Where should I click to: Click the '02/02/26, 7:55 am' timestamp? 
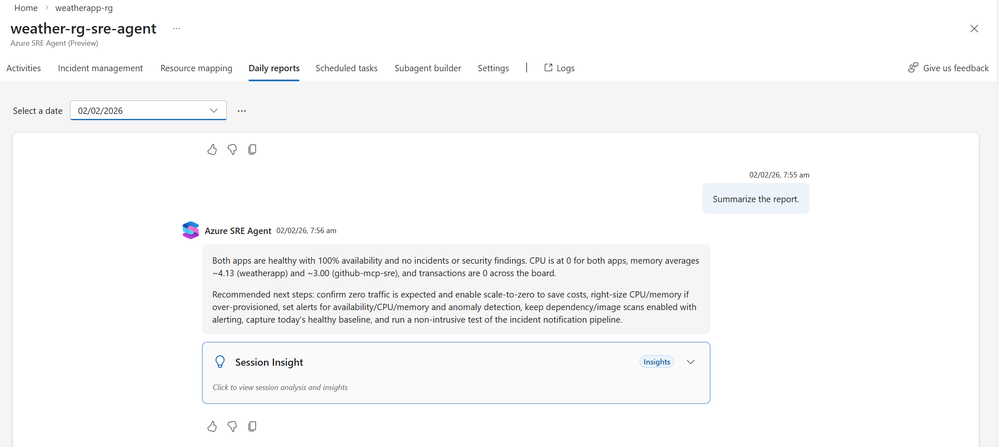click(779, 174)
